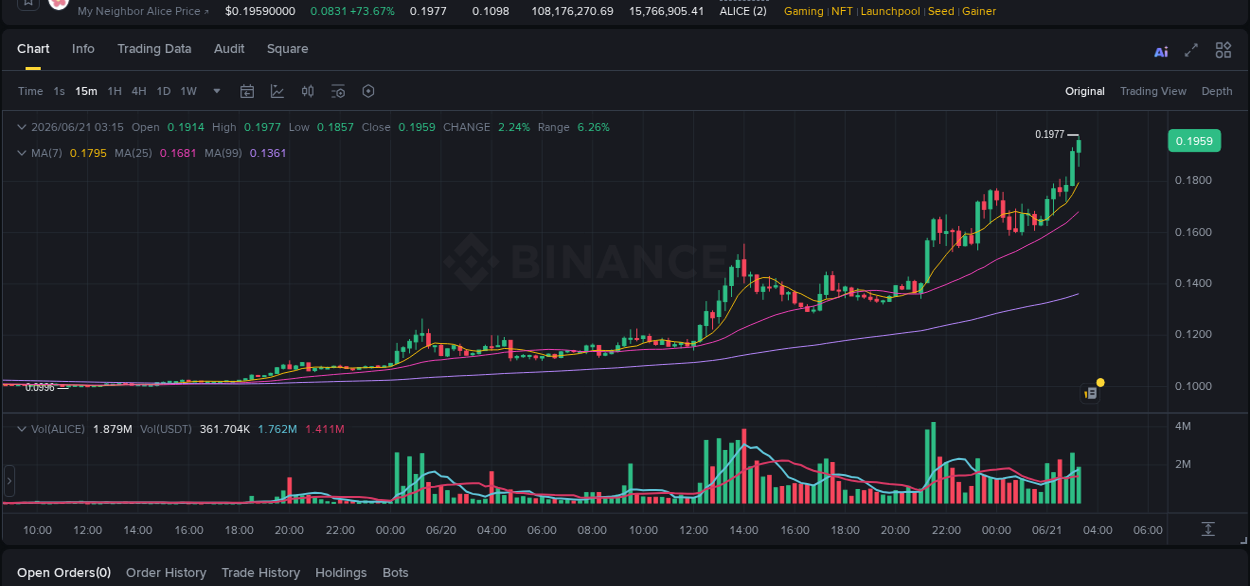Open the Order History tab
This screenshot has width=1250, height=586.
[x=166, y=573]
